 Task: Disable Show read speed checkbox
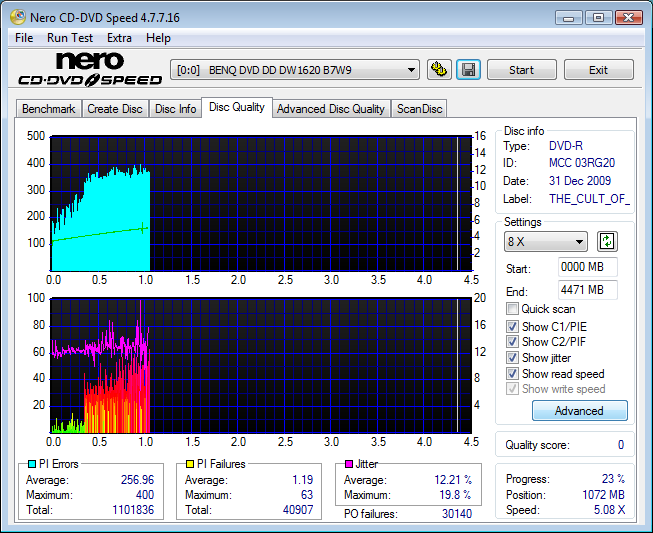click(513, 374)
